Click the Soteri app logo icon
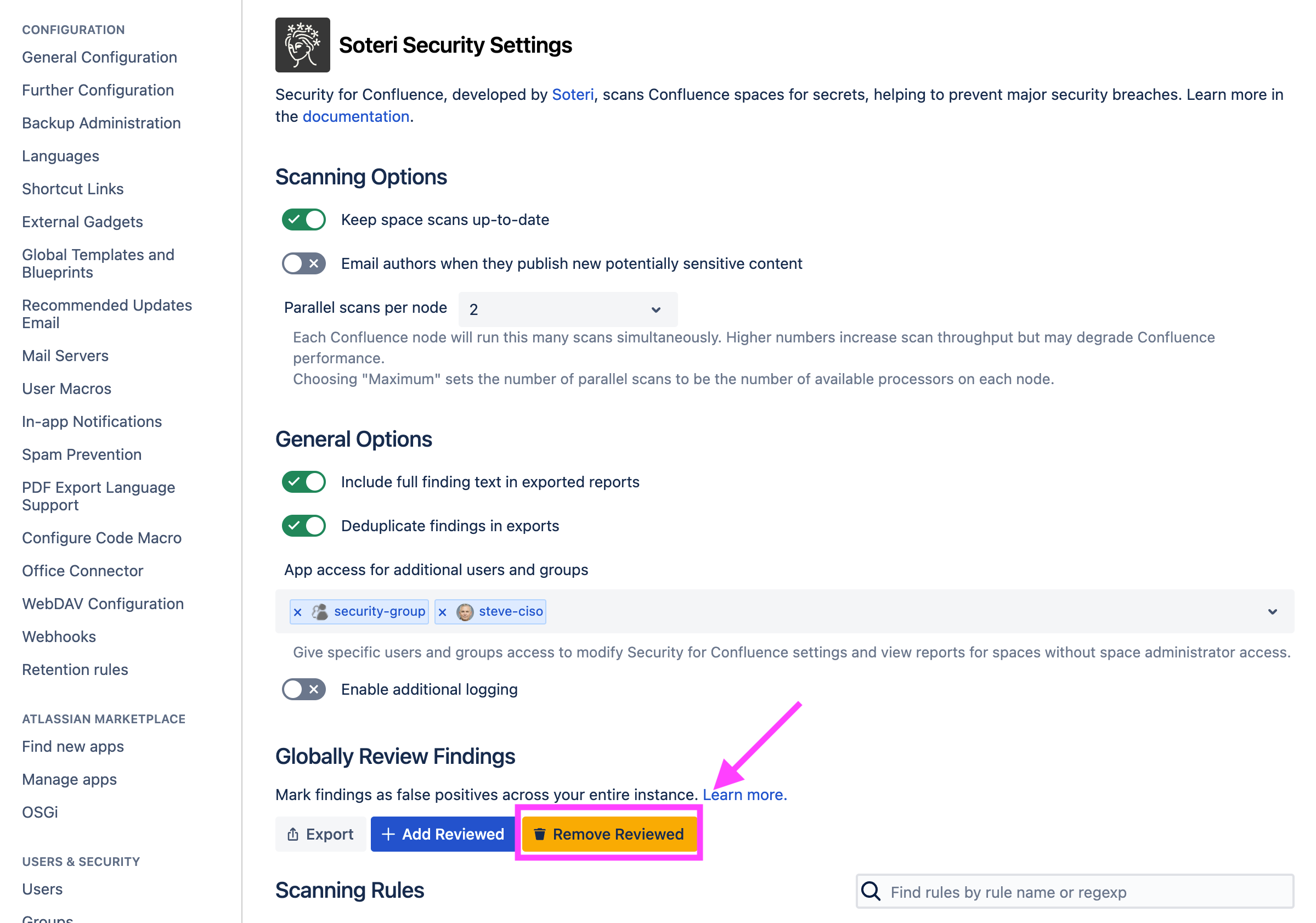The image size is (1316, 923). click(302, 44)
